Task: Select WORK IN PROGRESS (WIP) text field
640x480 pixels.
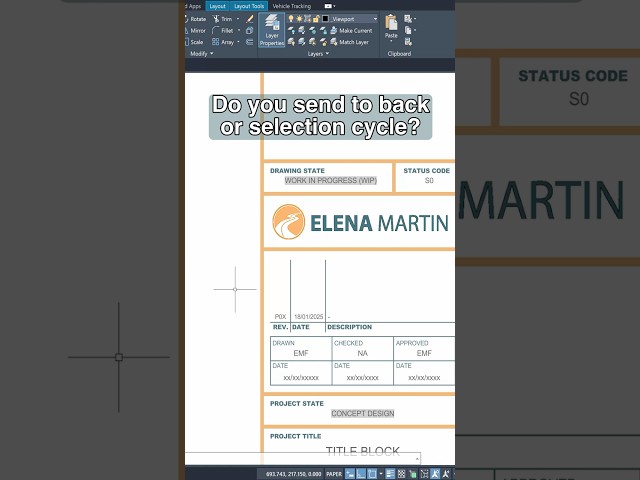Action: pyautogui.click(x=331, y=180)
